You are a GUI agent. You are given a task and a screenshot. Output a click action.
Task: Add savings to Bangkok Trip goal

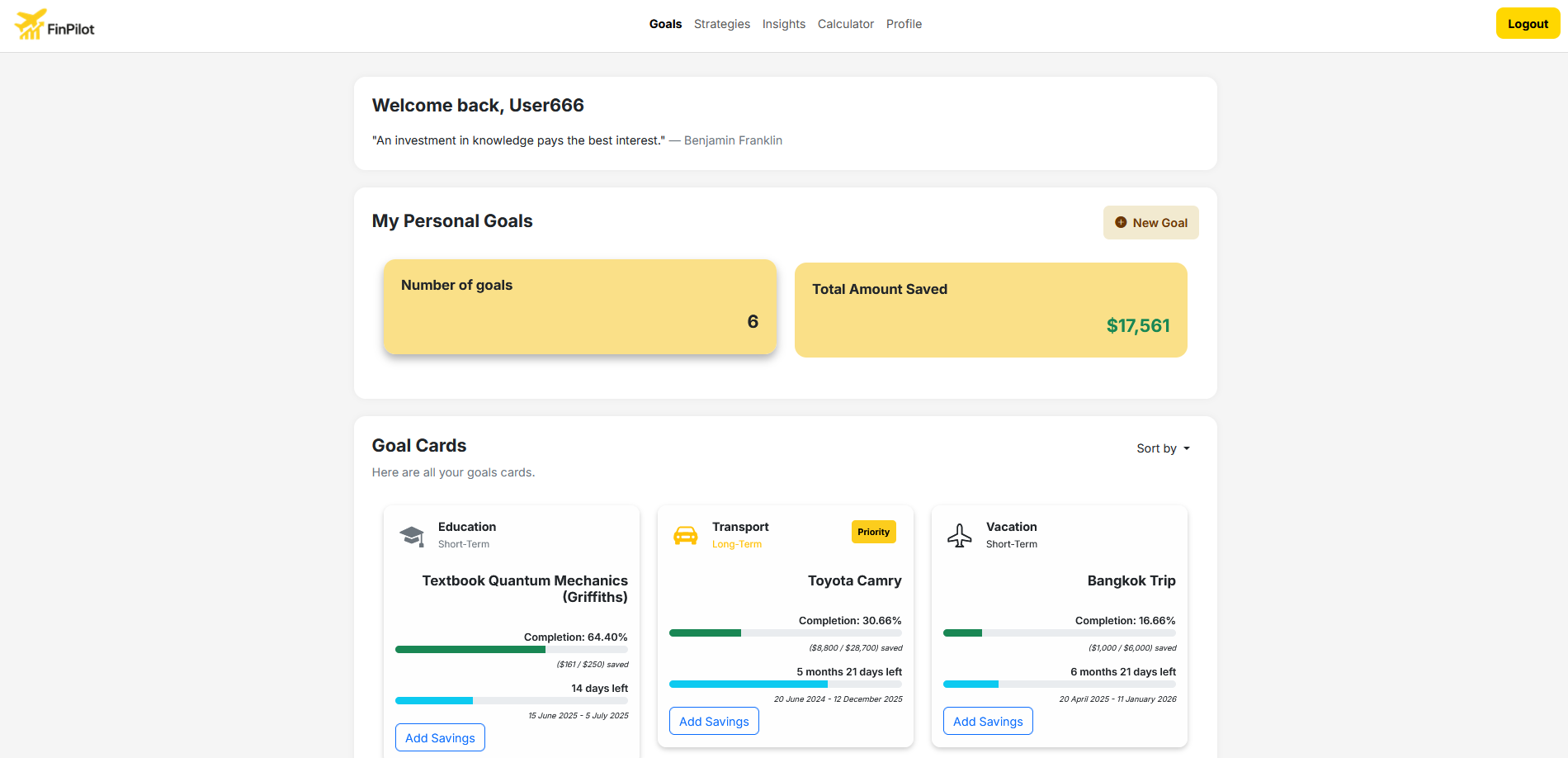988,721
